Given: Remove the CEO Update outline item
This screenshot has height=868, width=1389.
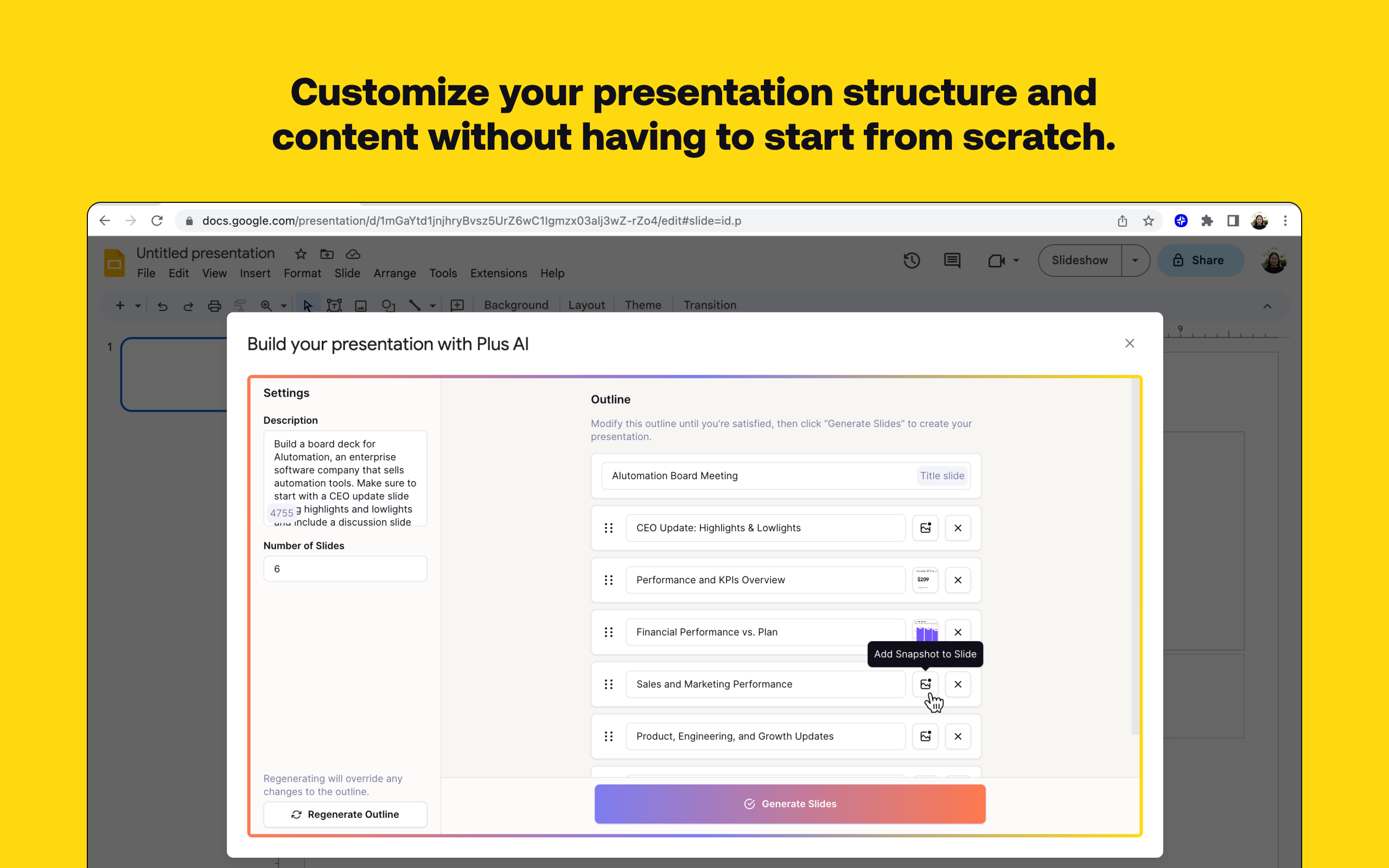Looking at the screenshot, I should (958, 528).
